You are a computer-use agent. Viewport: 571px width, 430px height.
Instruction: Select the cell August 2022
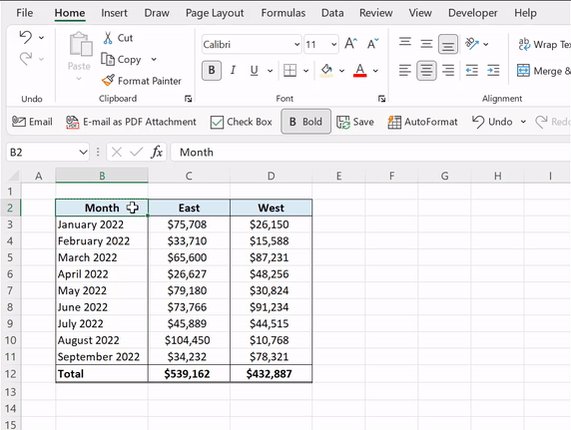(x=102, y=340)
